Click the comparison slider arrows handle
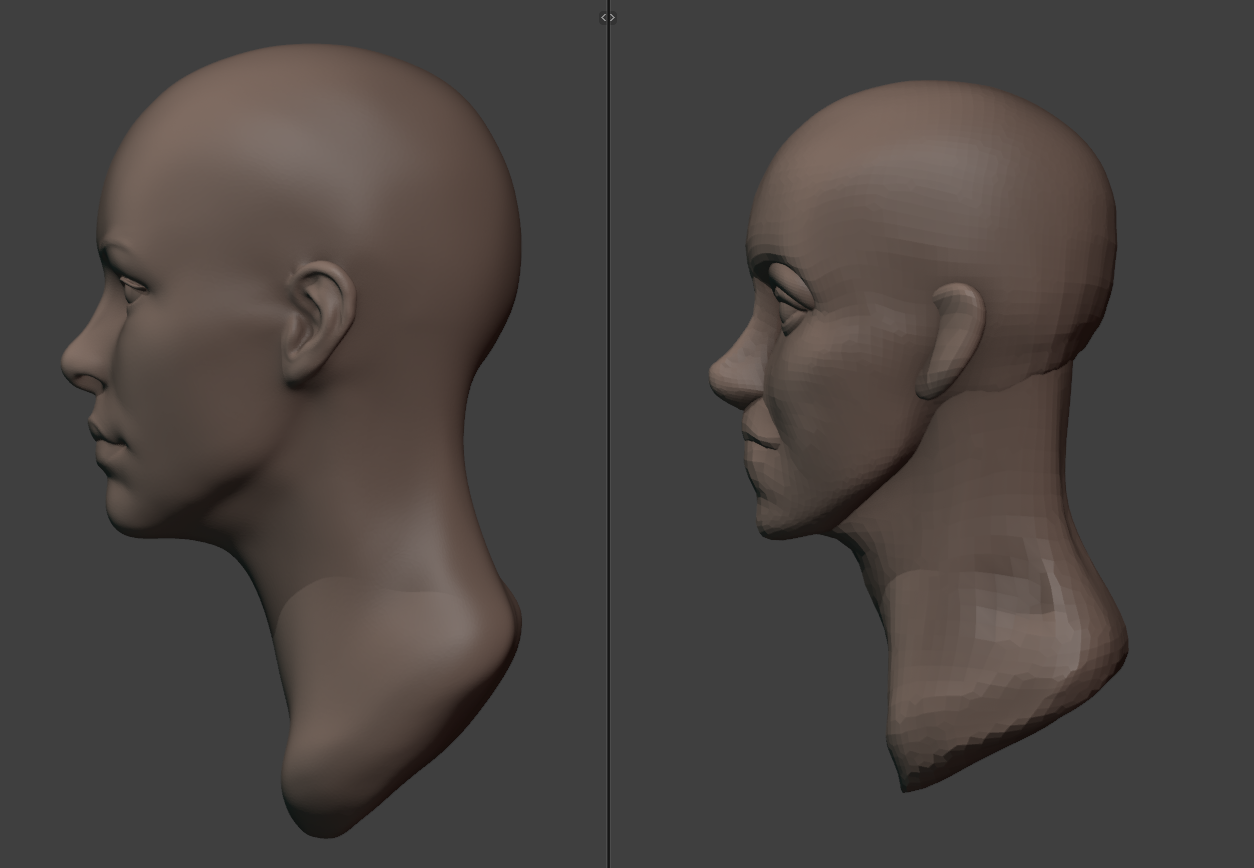 tap(608, 17)
